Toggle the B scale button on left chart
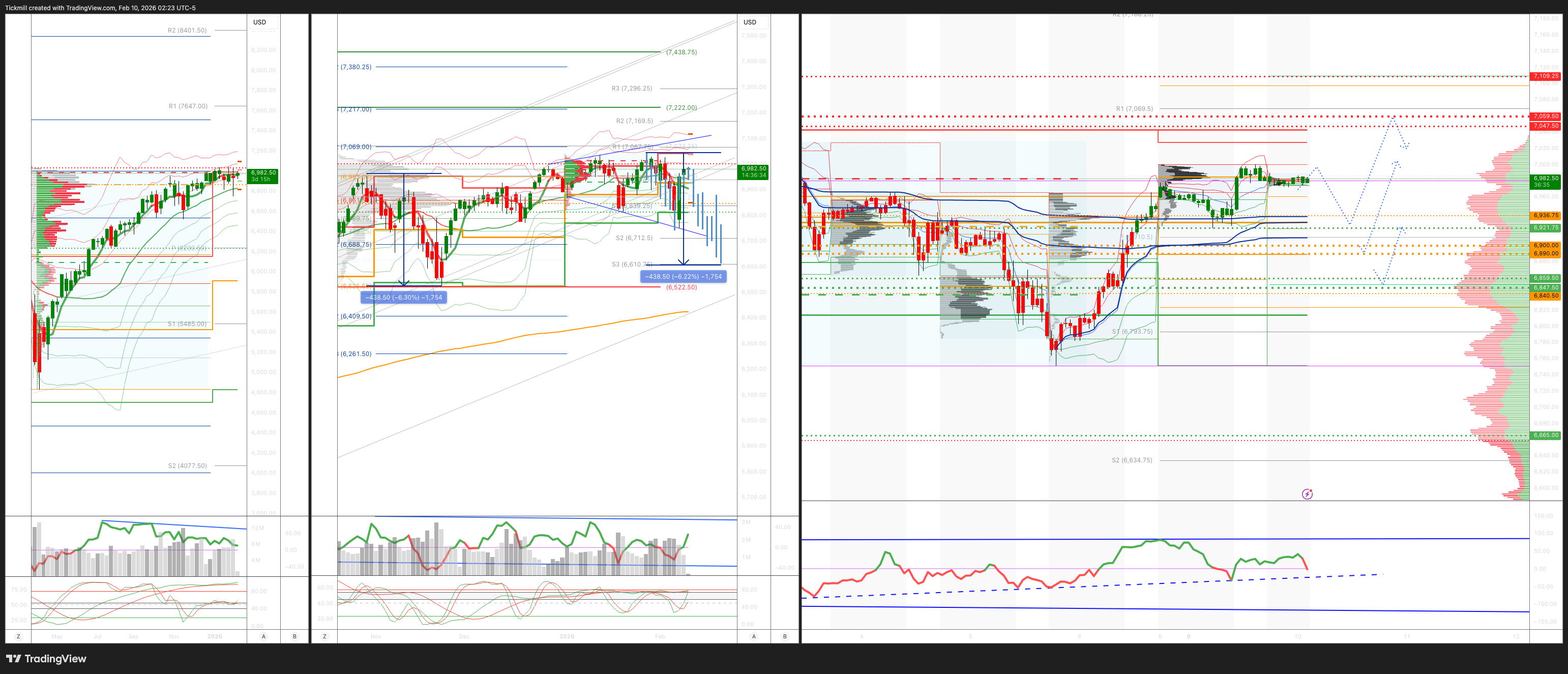The image size is (1568, 674). [x=294, y=636]
